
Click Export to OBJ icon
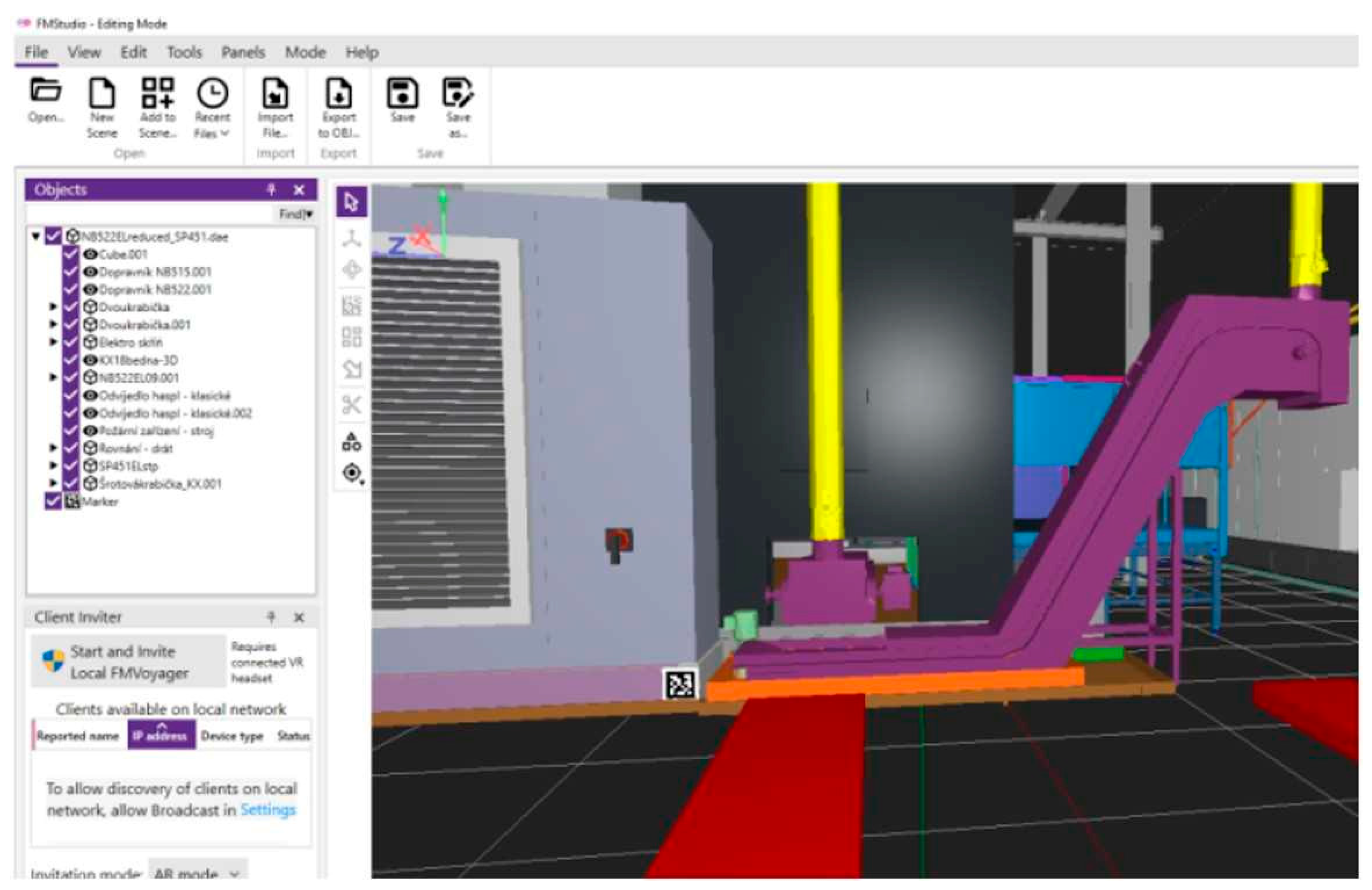[x=339, y=94]
